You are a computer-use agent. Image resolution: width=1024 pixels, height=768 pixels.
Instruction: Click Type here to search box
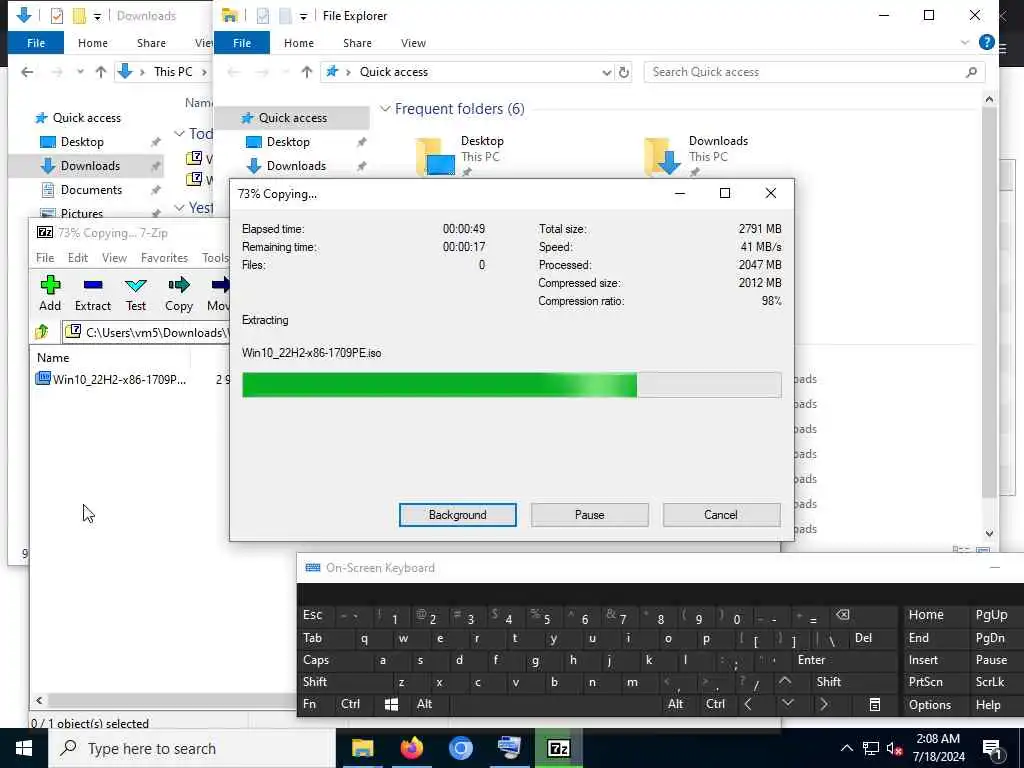click(x=192, y=748)
